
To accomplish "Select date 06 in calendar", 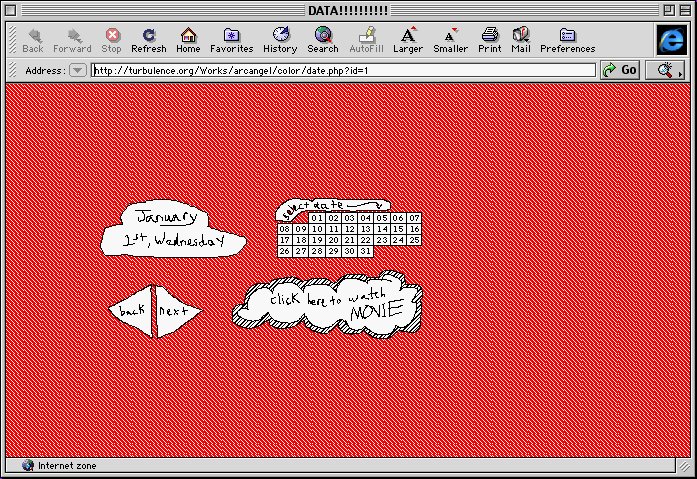I will click(x=398, y=218).
